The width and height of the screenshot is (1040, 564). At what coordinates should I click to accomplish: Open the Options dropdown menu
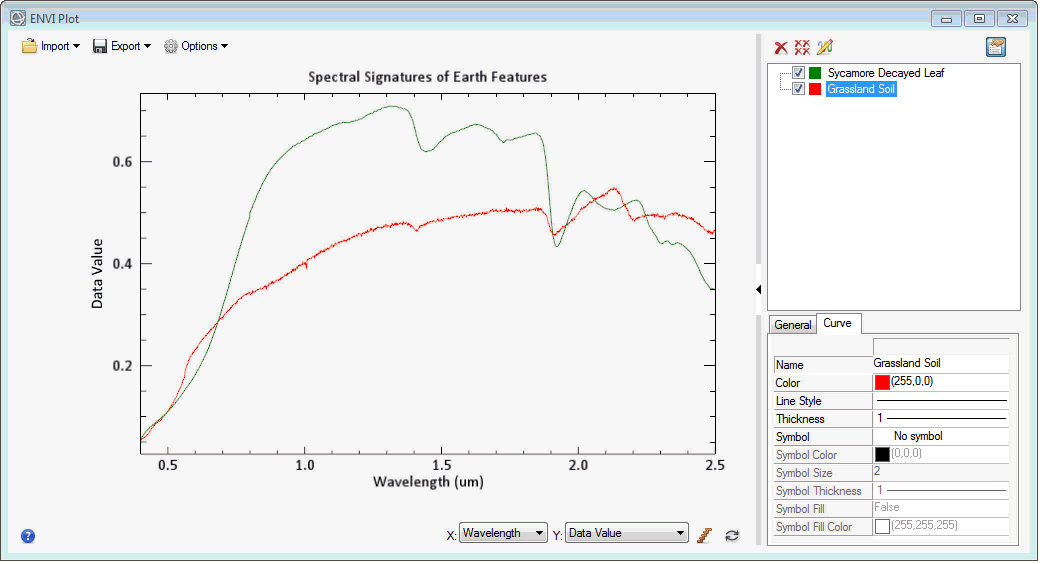tap(196, 46)
